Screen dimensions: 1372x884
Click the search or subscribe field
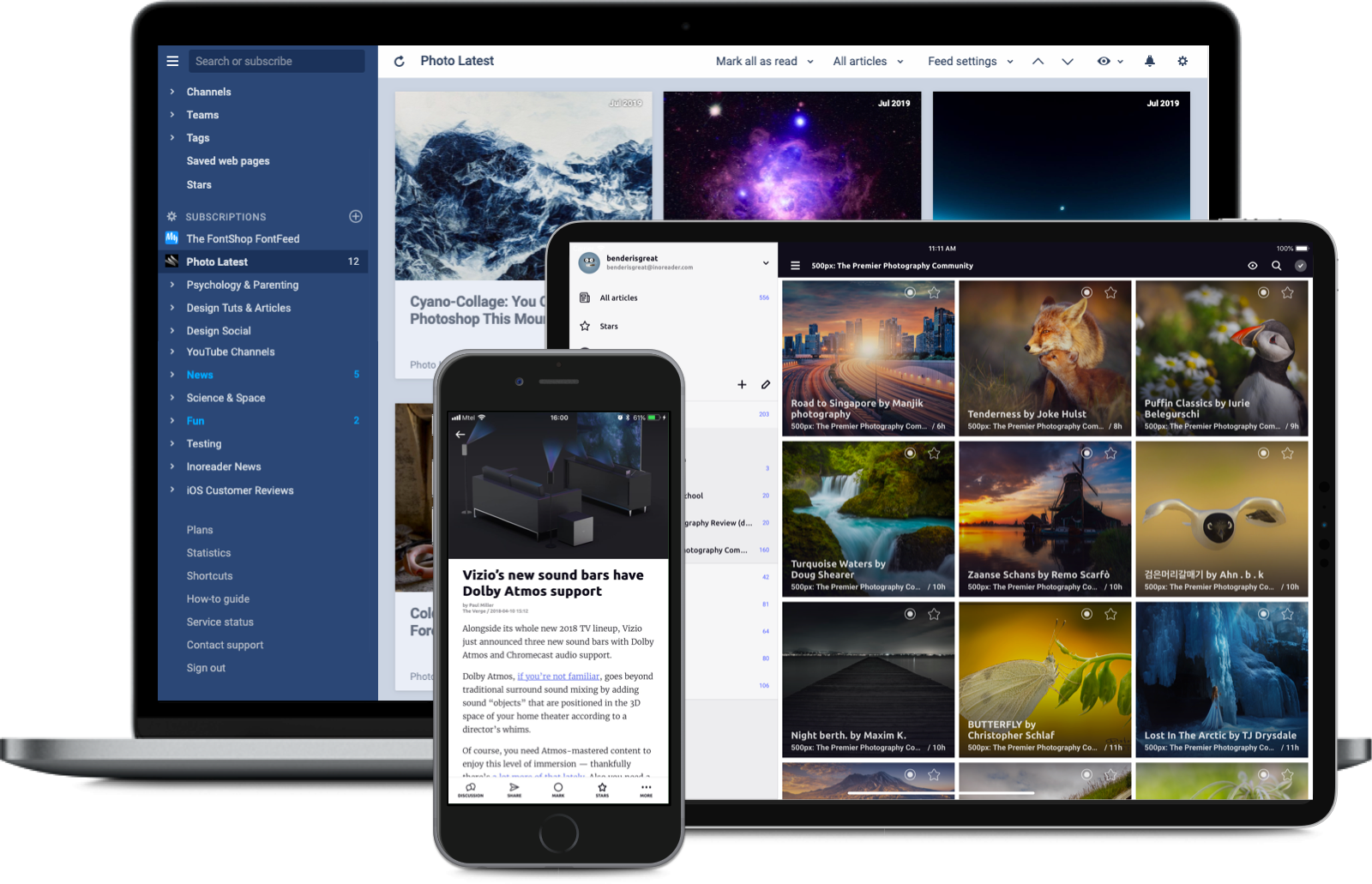276,61
